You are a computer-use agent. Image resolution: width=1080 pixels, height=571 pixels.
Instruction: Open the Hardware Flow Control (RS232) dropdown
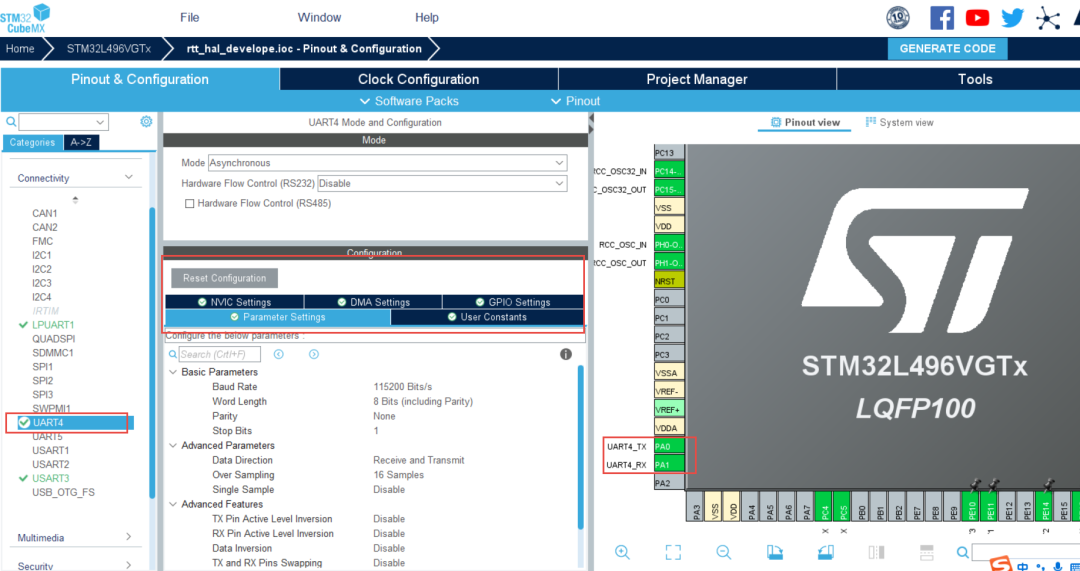442,184
